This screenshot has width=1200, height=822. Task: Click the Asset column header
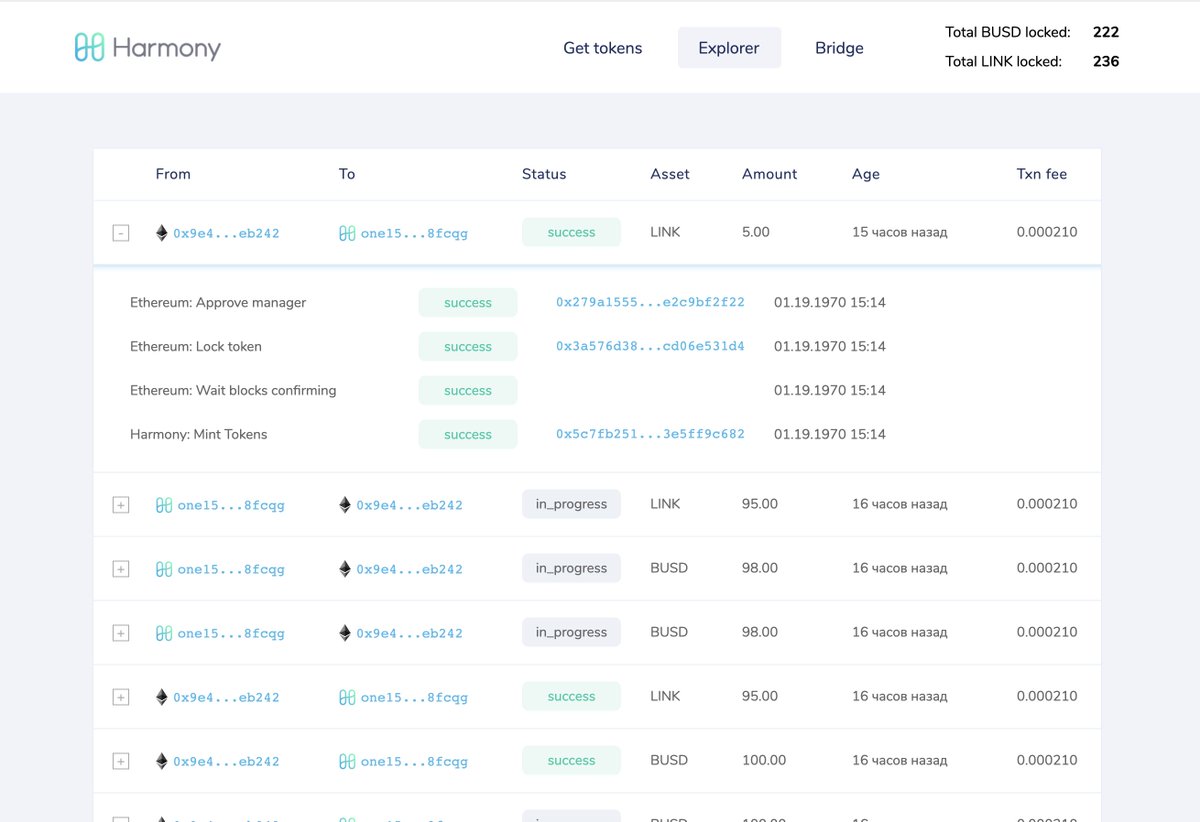tap(670, 174)
